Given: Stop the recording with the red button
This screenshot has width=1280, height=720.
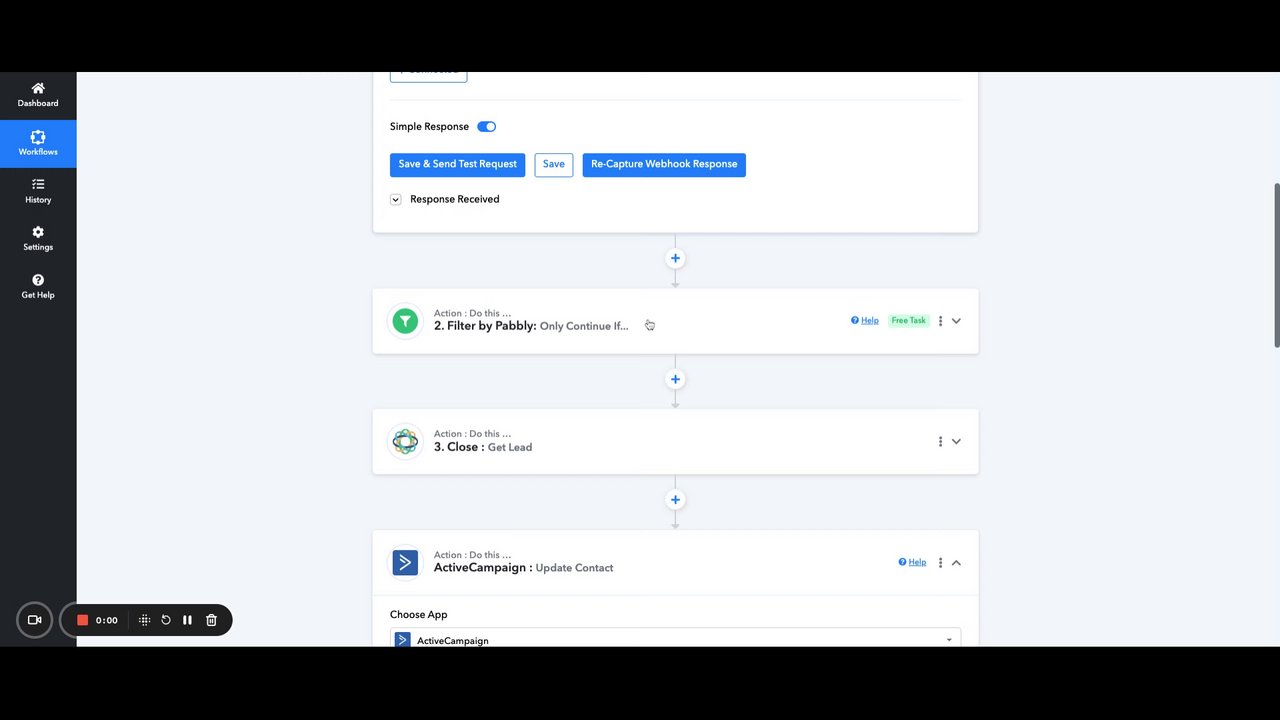Looking at the screenshot, I should point(83,620).
